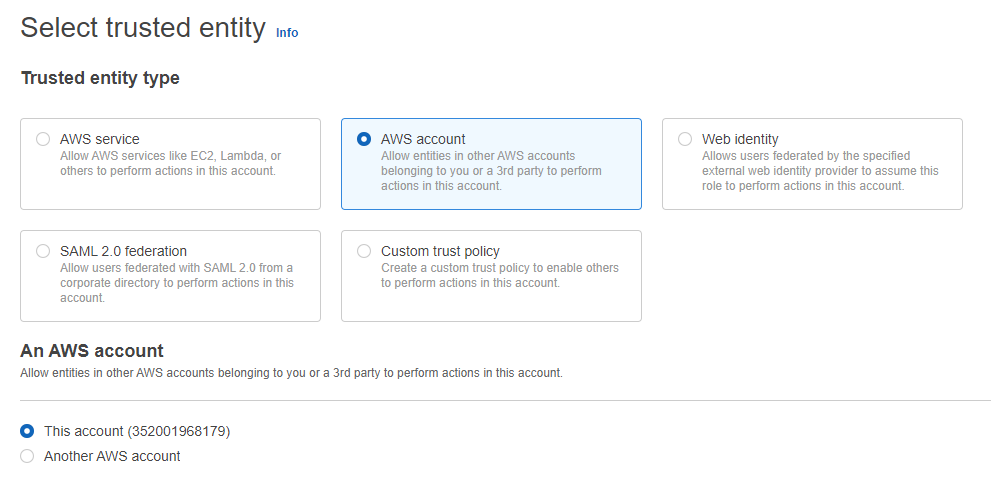Select the Another AWS account radio button
The height and width of the screenshot is (483, 991).
[x=27, y=456]
